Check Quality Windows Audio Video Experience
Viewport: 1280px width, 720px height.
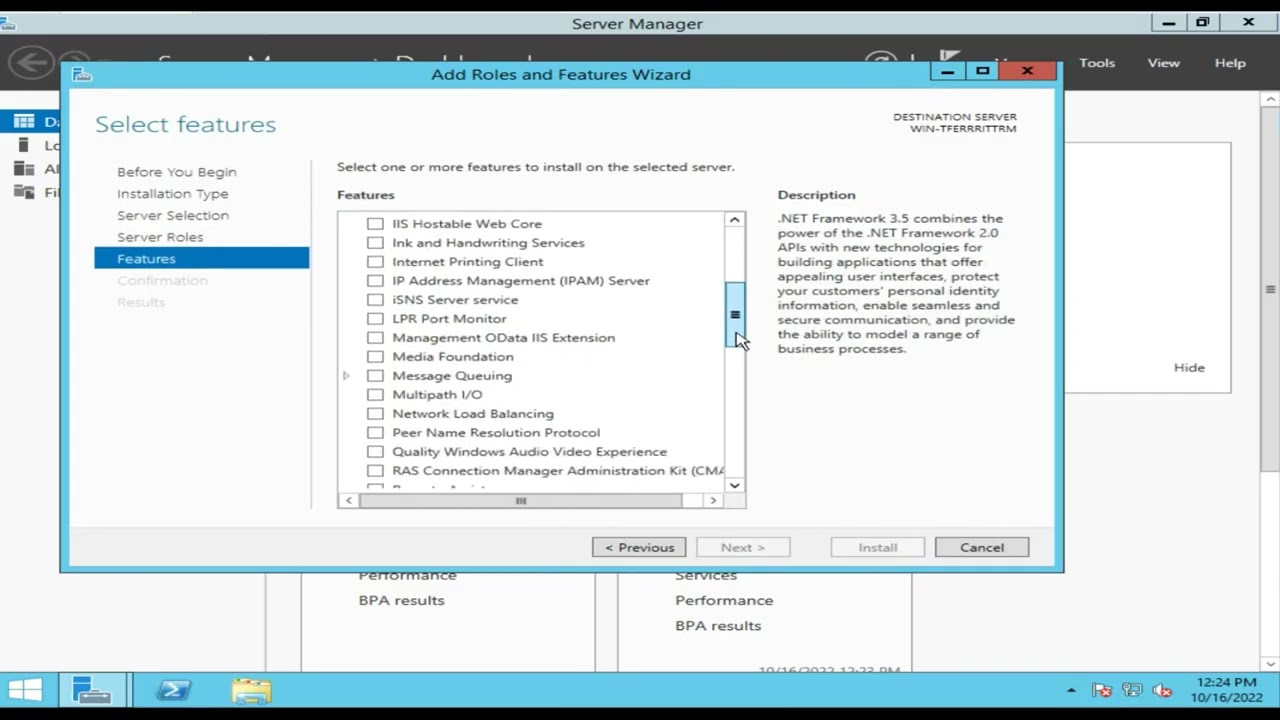pos(375,452)
